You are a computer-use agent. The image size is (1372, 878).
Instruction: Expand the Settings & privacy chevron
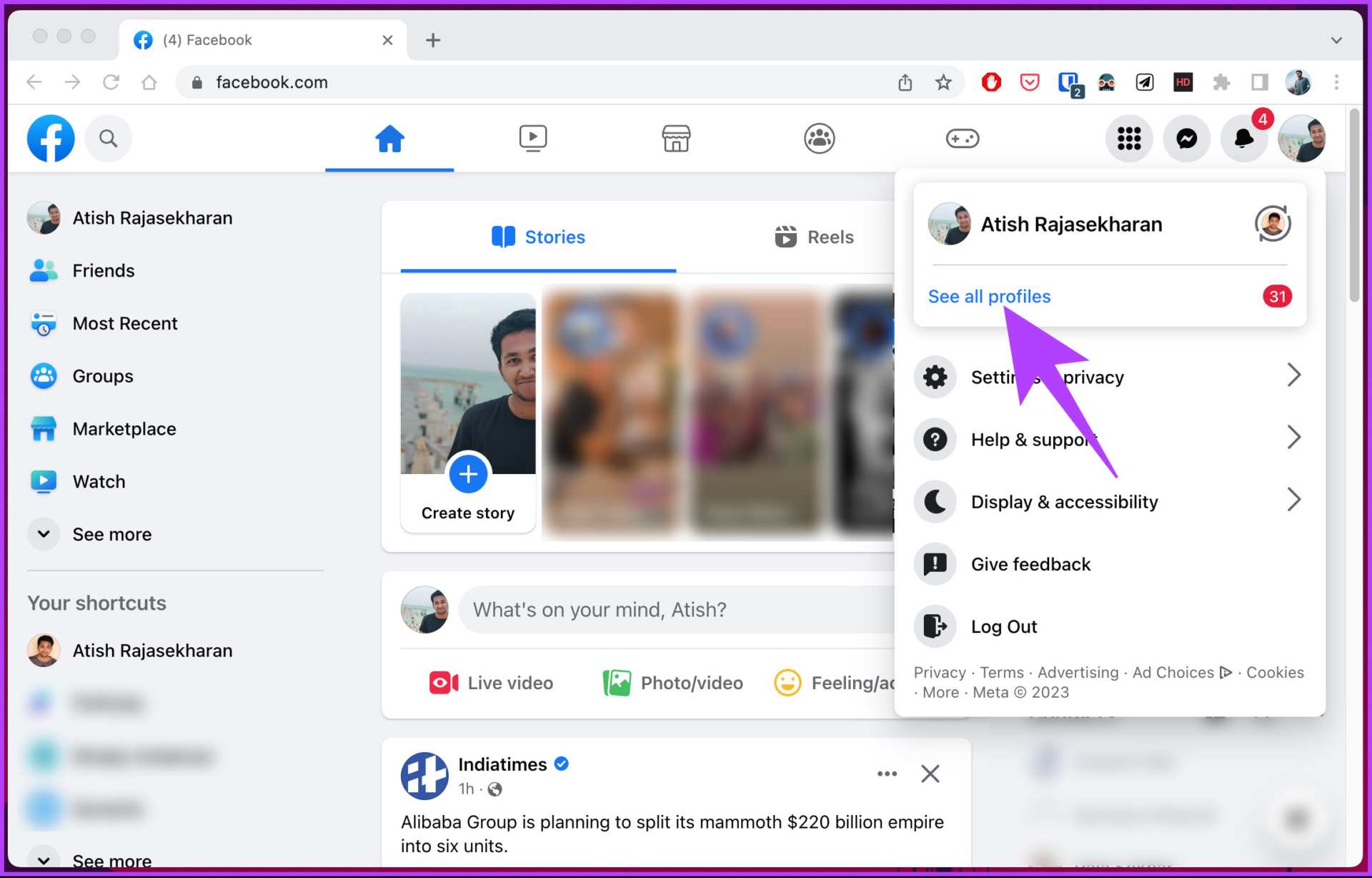[1294, 375]
